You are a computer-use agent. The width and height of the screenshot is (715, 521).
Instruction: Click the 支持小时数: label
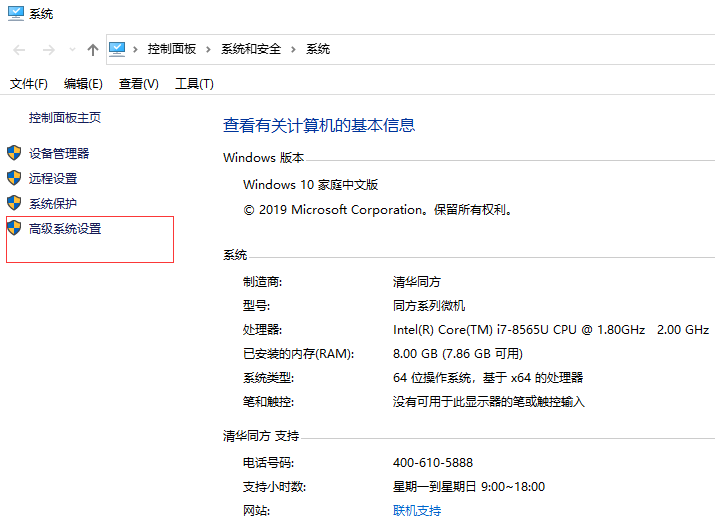(275, 487)
